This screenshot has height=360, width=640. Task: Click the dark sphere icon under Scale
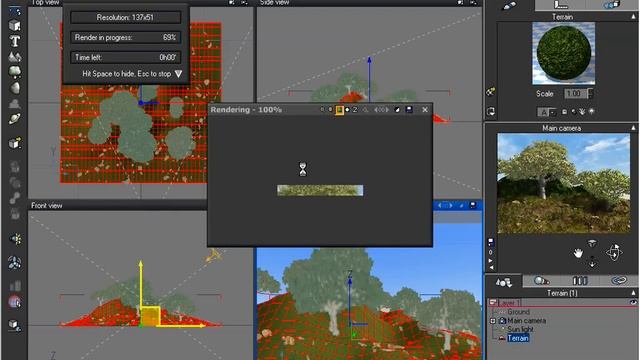(x=573, y=111)
